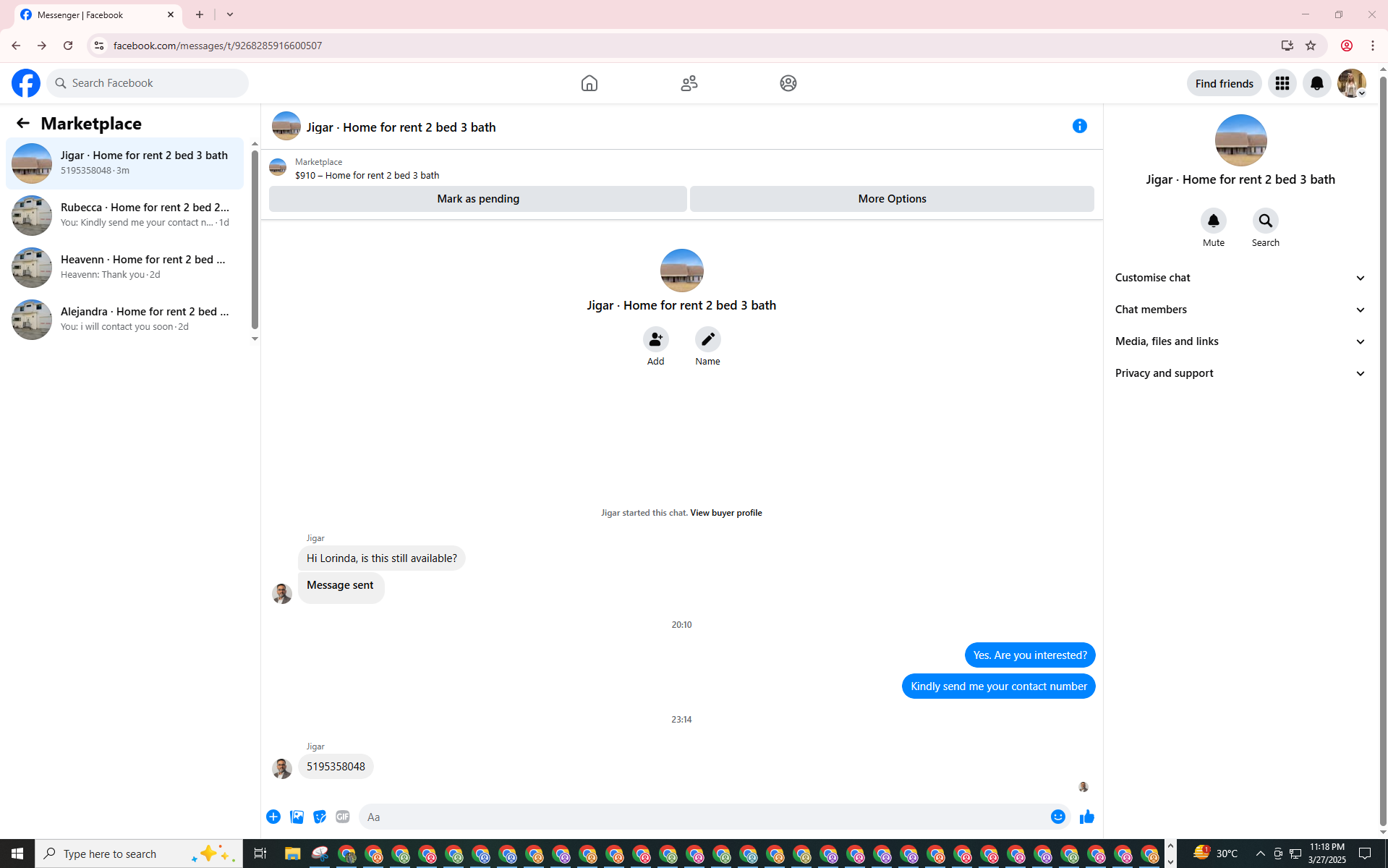
Task: Go back to the previous page in Chrome
Action: tap(16, 46)
